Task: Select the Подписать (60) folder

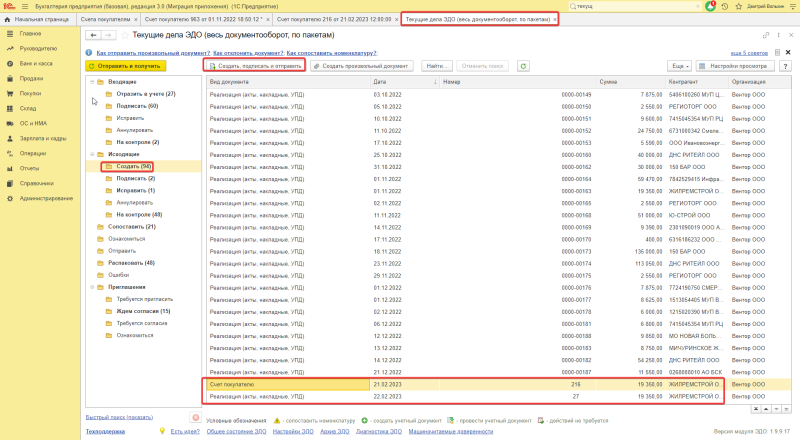Action: pyautogui.click(x=137, y=106)
